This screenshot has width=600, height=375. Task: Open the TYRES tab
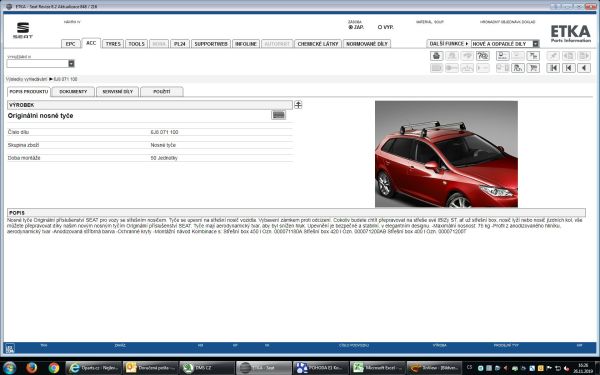click(x=113, y=44)
